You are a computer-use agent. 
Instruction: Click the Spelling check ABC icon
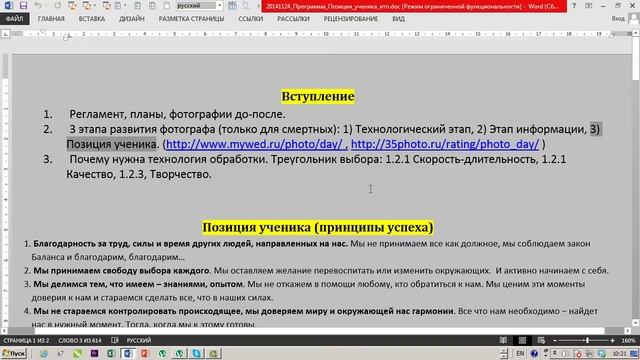pyautogui.click(x=232, y=5)
